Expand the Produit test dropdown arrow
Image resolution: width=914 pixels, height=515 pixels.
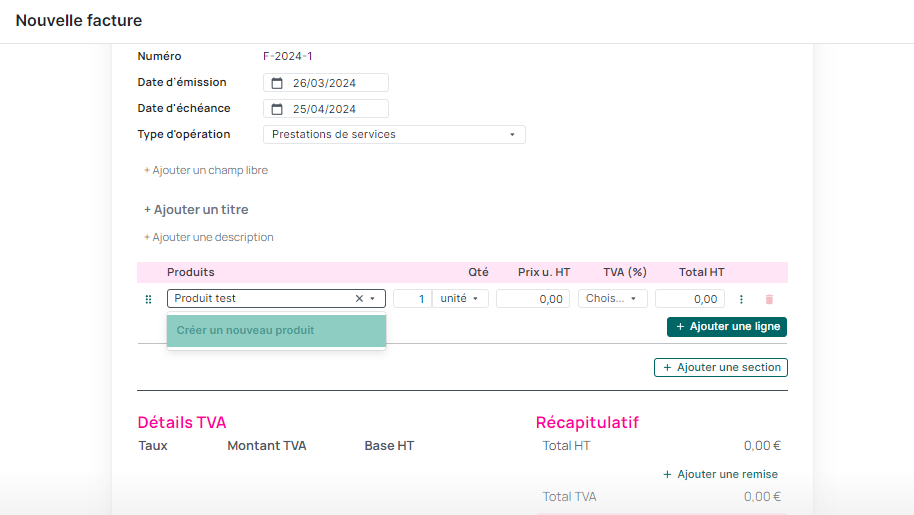[x=373, y=299]
